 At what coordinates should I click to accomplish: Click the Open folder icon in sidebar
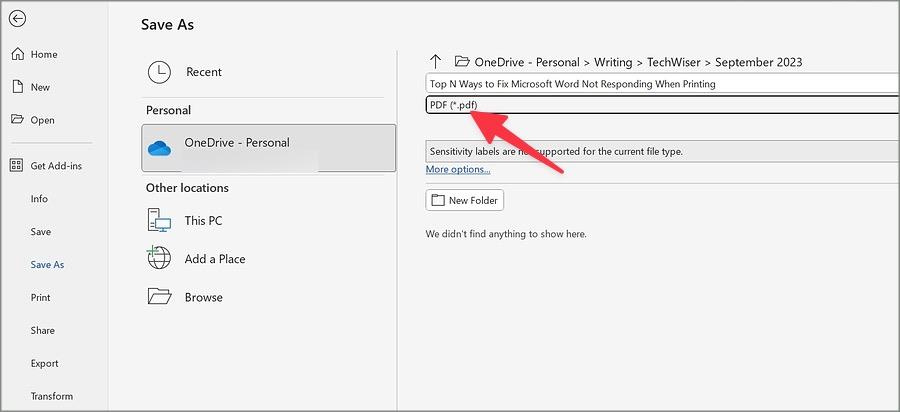tap(18, 119)
